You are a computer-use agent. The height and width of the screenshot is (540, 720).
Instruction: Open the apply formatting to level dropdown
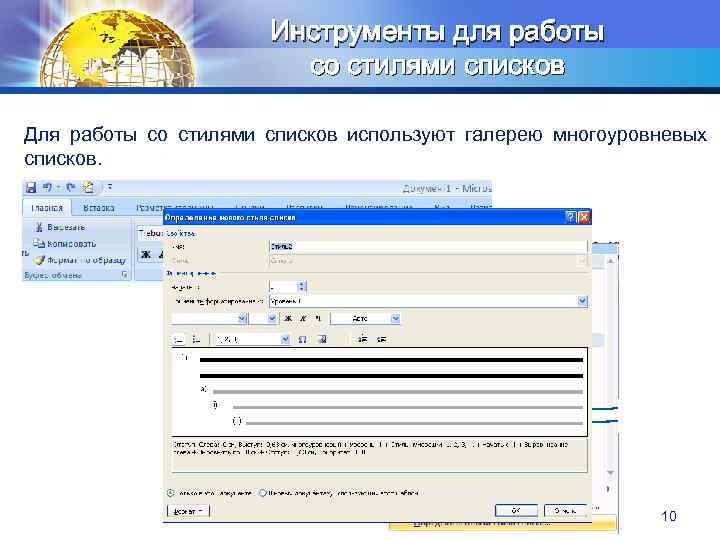[582, 301]
